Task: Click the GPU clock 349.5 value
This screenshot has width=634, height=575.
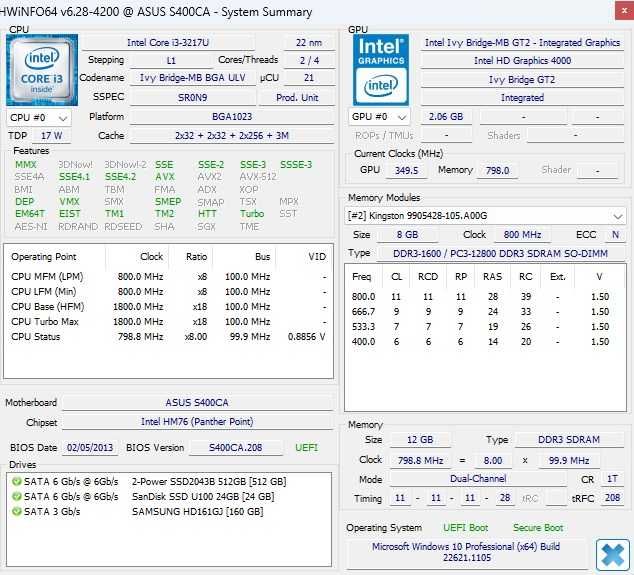Action: [406, 170]
